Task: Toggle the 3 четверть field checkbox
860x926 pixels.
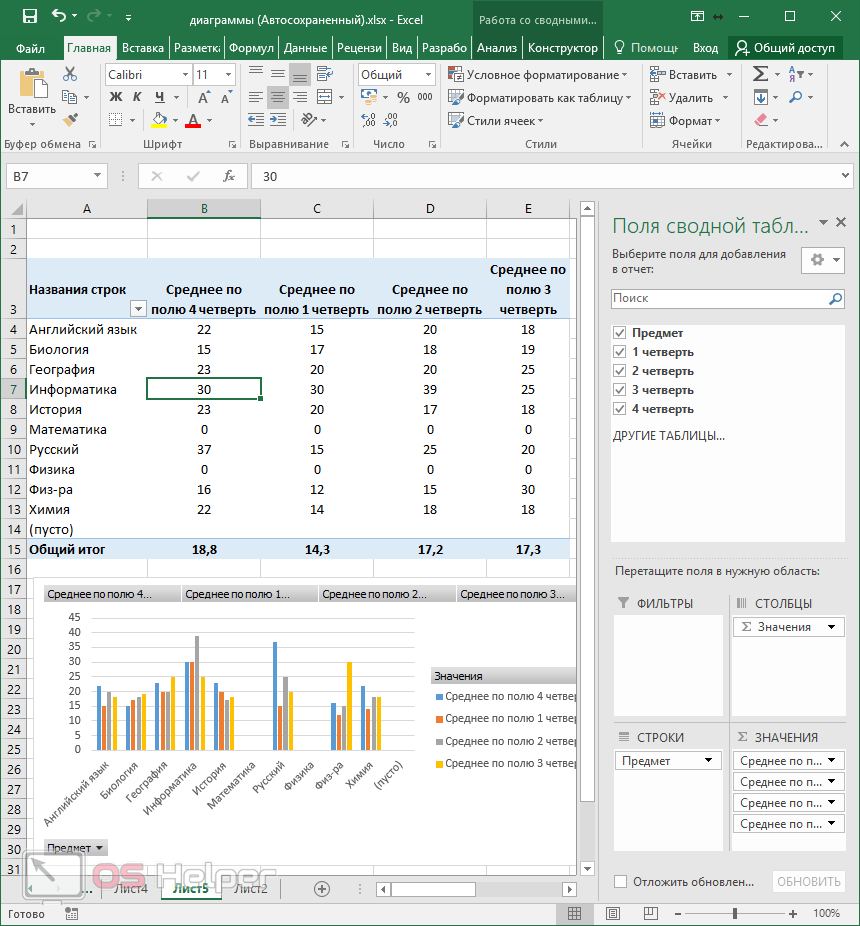Action: click(x=620, y=390)
